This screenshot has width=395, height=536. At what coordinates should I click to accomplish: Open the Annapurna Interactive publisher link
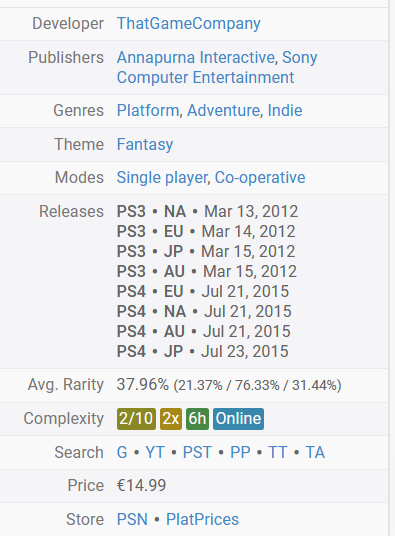(196, 57)
